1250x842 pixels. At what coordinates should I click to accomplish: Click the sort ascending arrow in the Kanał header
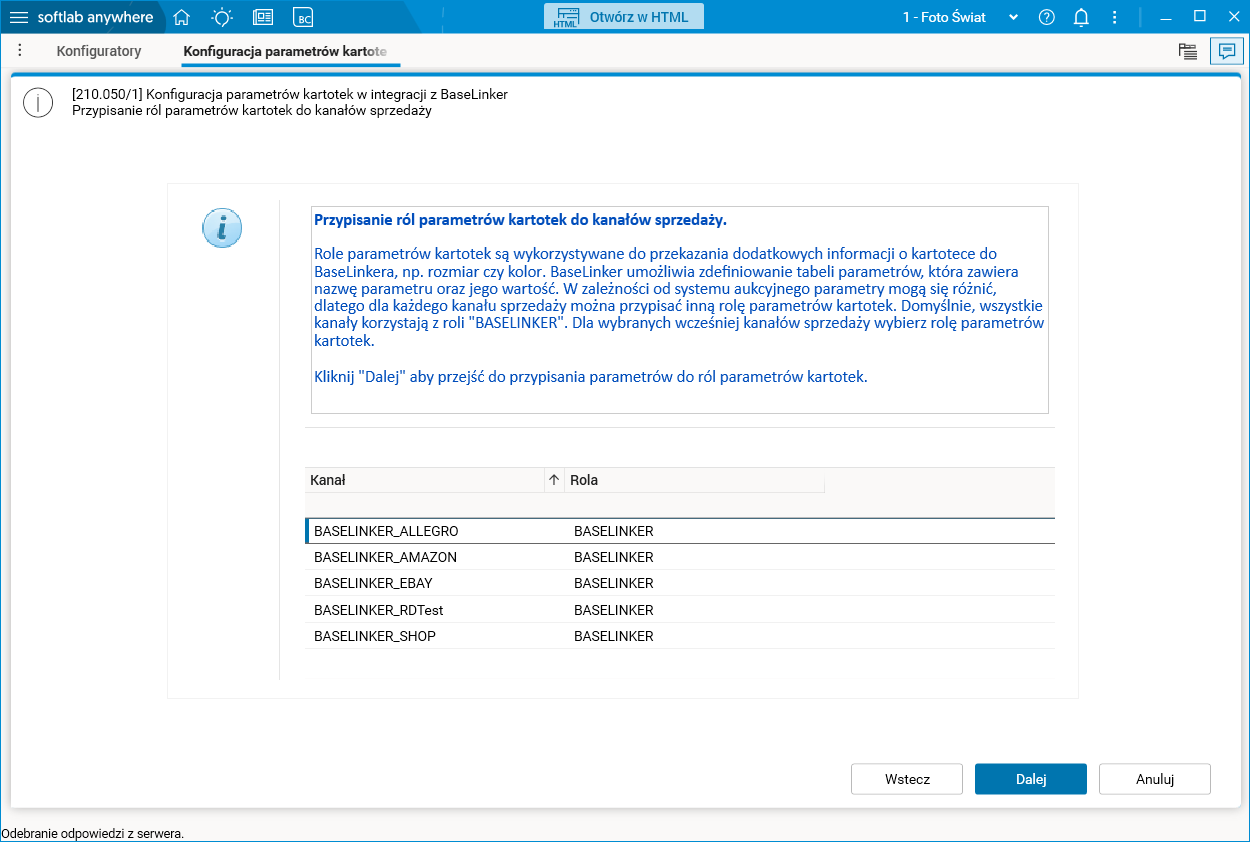click(554, 480)
